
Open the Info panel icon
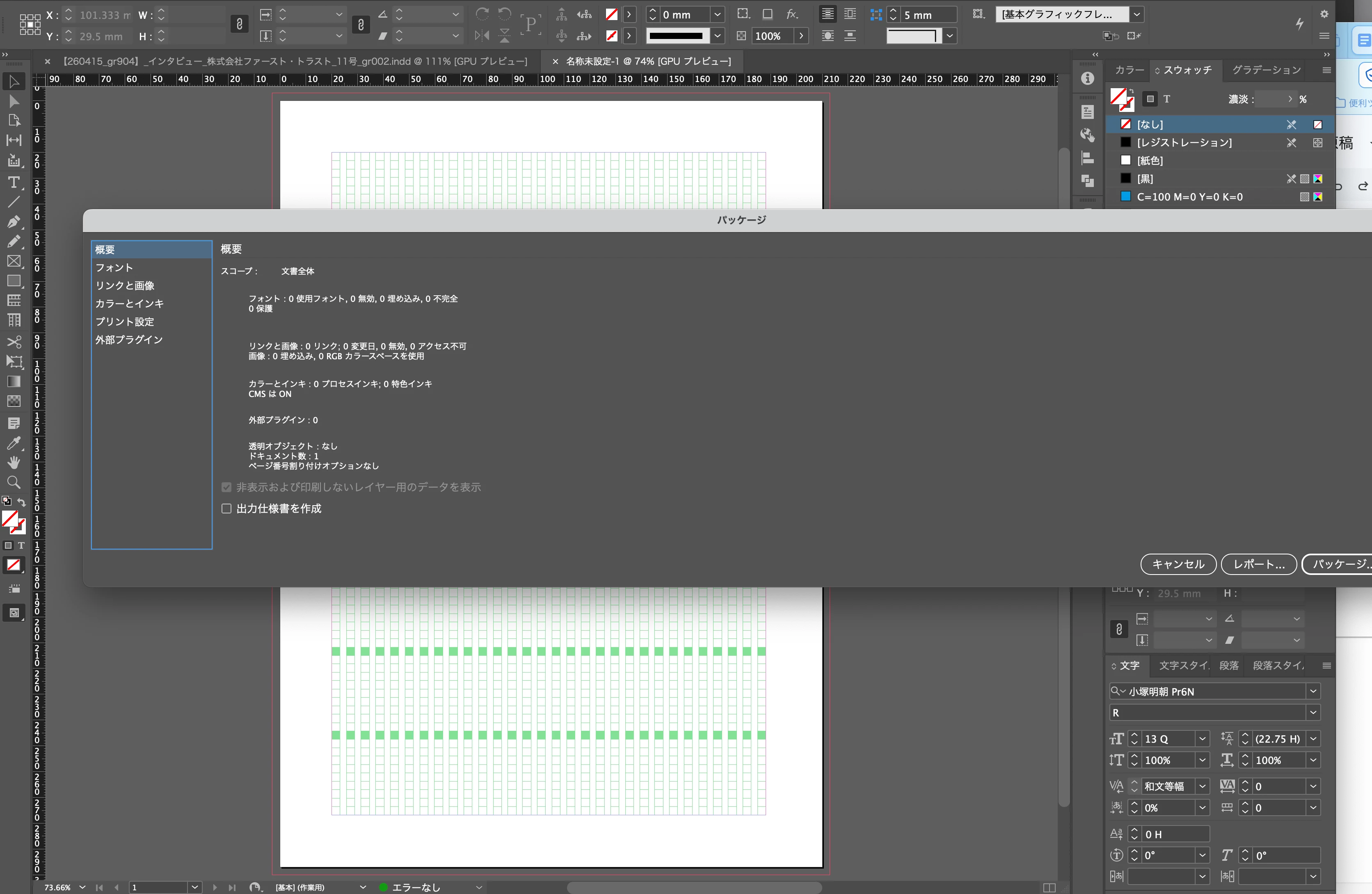click(1087, 78)
